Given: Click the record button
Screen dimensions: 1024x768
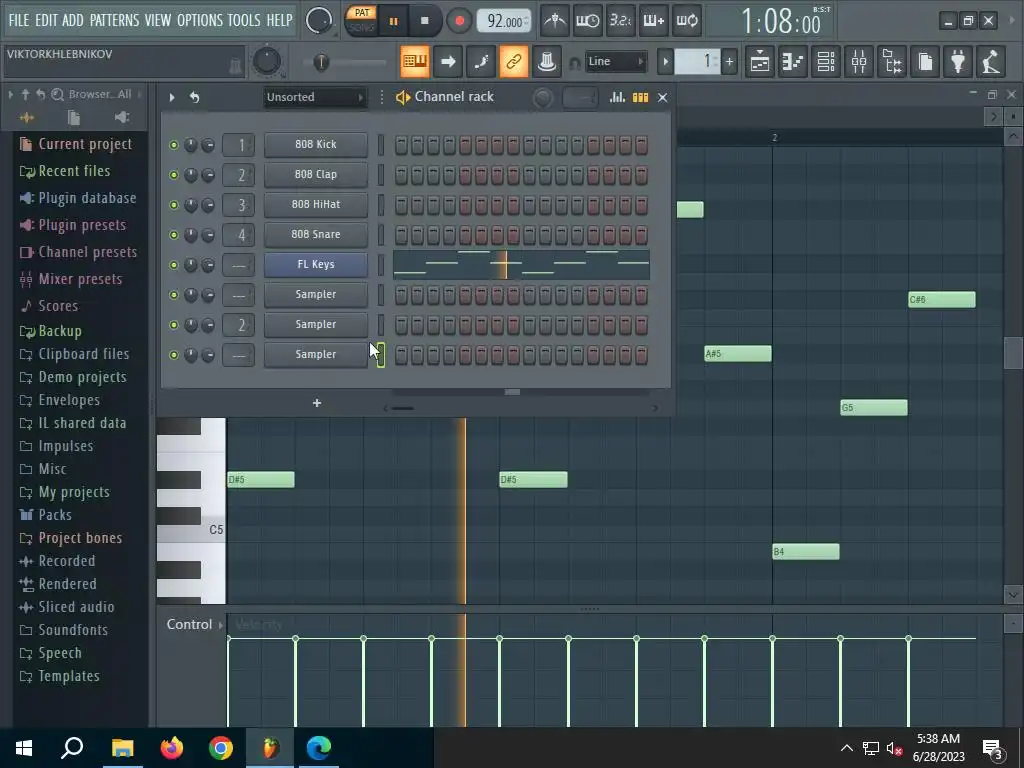Looking at the screenshot, I should click(x=460, y=21).
